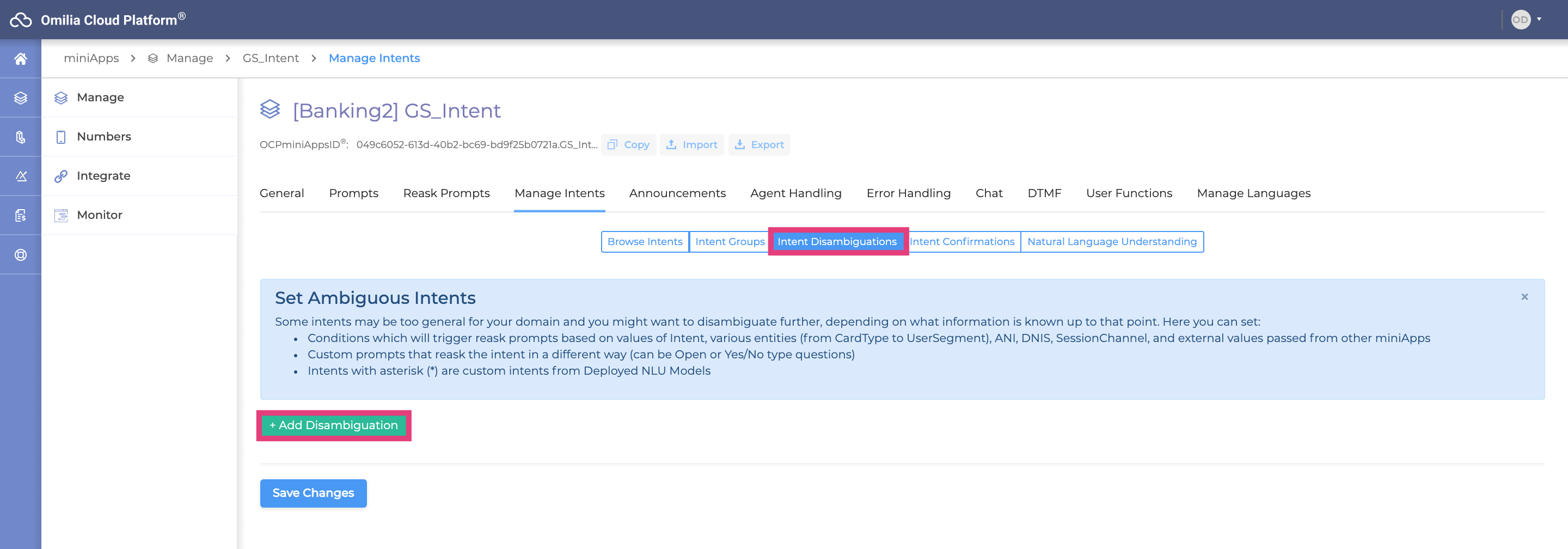Switch to the Error Handling tab
This screenshot has height=549, width=1568.
908,193
